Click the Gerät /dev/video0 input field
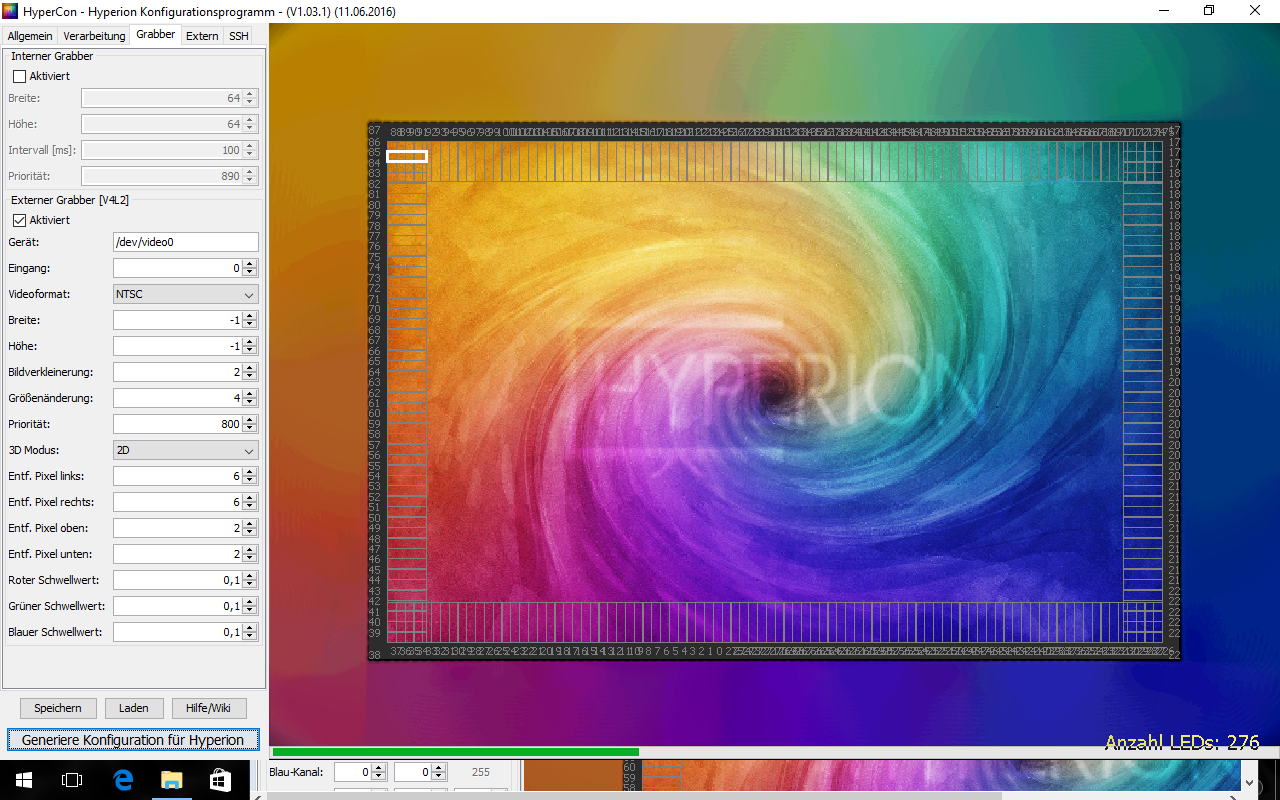 click(186, 242)
